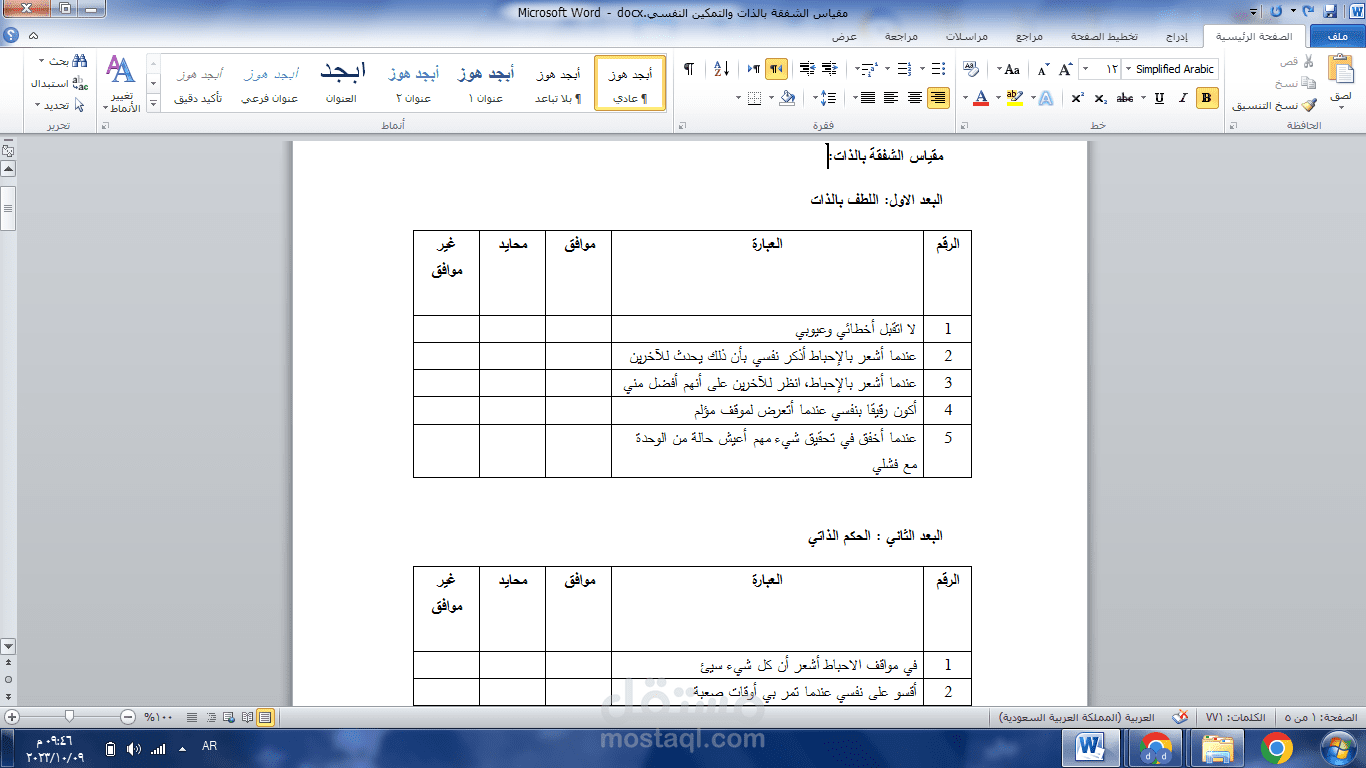
Task: Toggle Bold formatting button
Action: pyautogui.click(x=1207, y=97)
